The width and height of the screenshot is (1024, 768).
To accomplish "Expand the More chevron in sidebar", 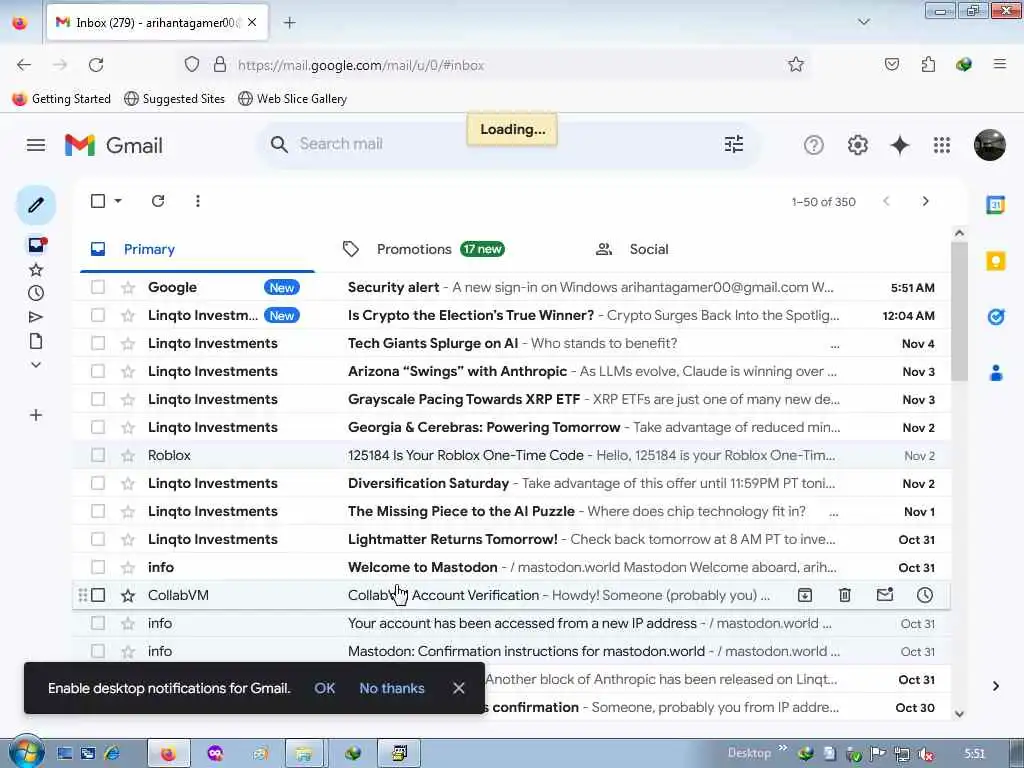I will click(36, 365).
